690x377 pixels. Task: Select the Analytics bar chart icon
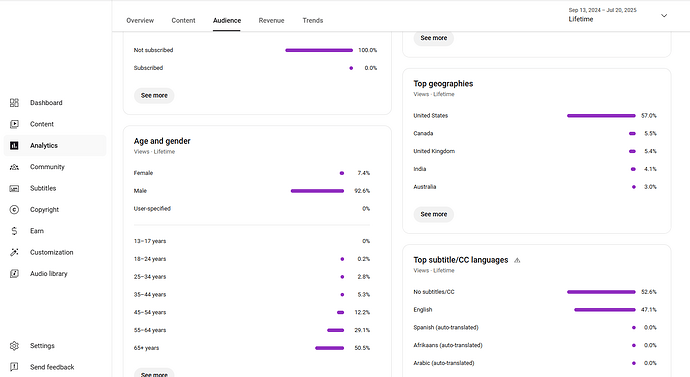pos(14,146)
